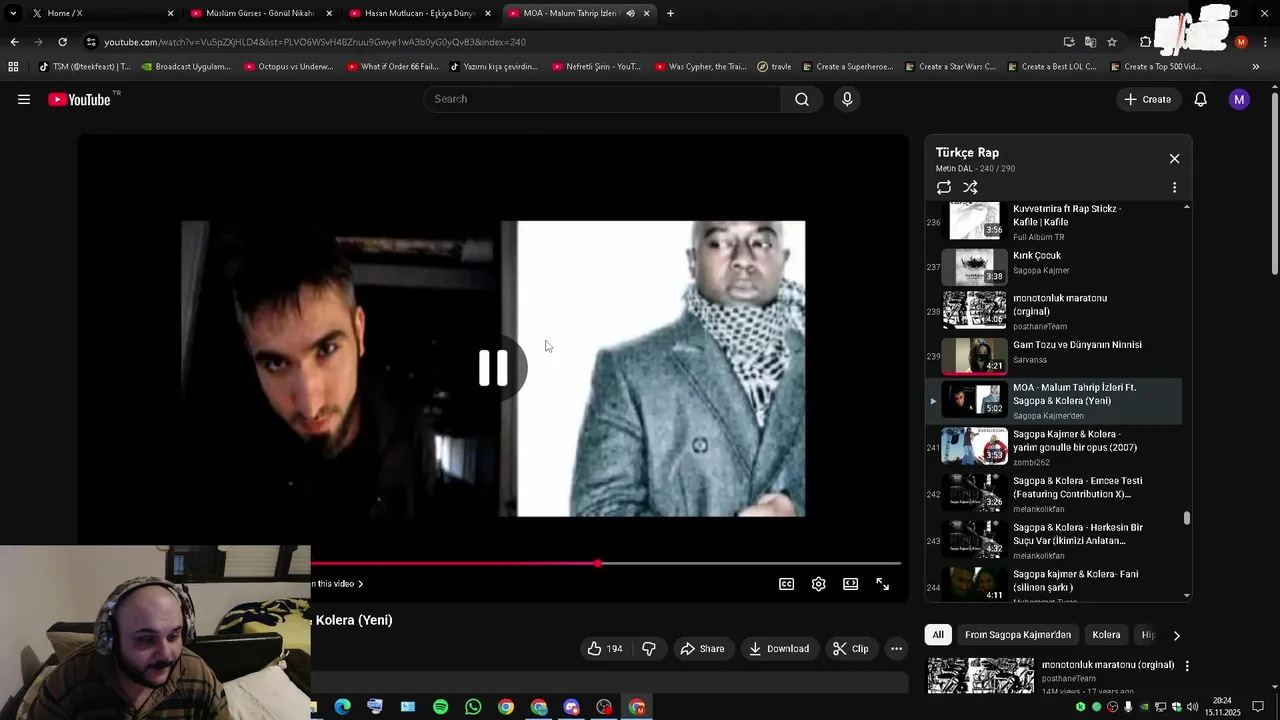
Task: Expand 'in this video' chevron
Action: point(360,584)
